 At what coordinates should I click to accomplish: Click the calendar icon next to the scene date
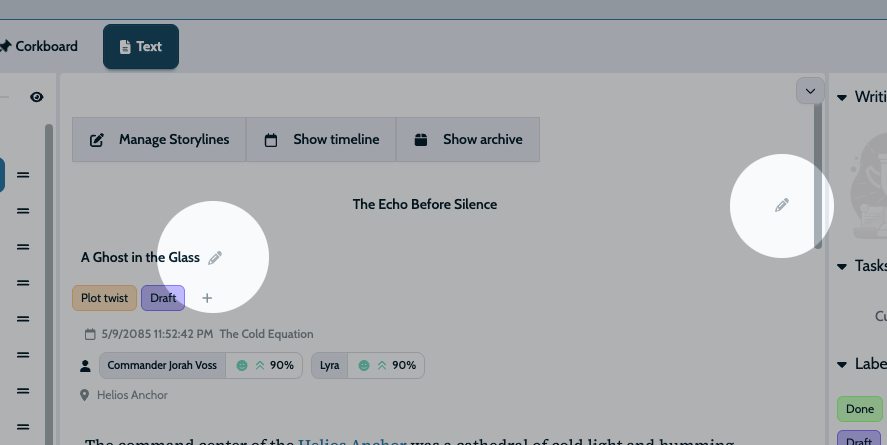[x=90, y=334]
